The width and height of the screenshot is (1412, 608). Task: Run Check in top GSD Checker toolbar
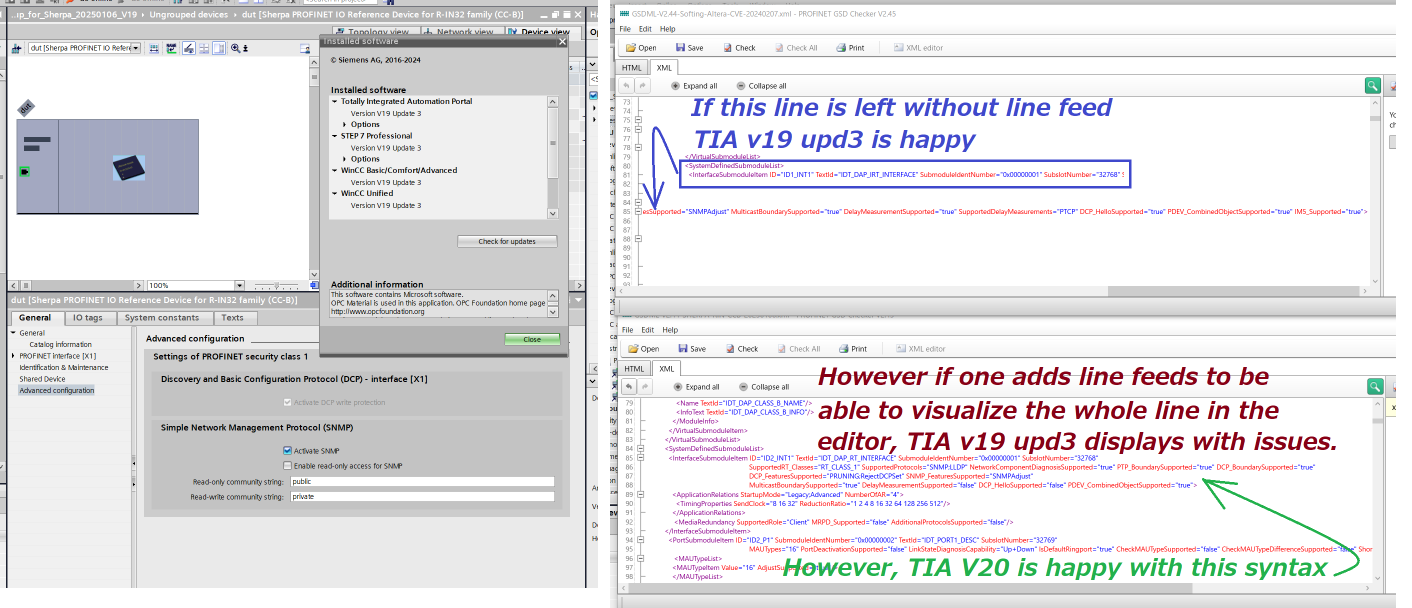(739, 48)
